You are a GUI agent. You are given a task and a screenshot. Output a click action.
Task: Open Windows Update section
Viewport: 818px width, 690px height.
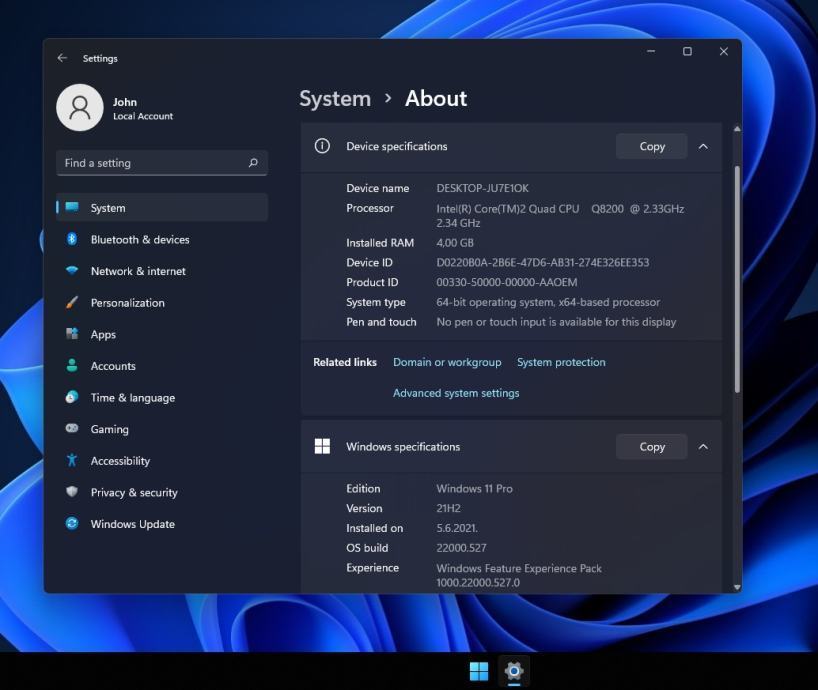coord(132,524)
